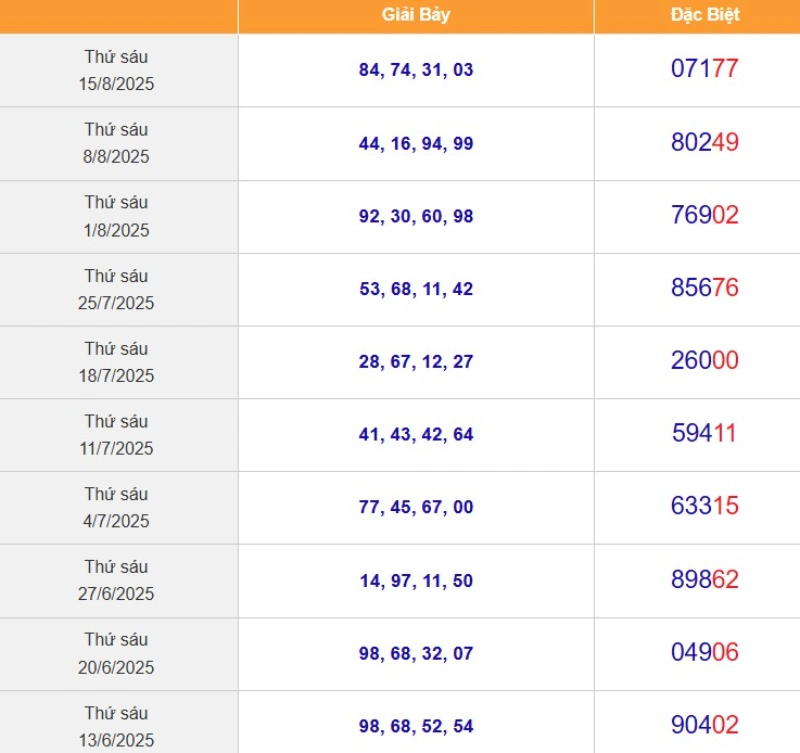Viewport: 800px width, 753px height.
Task: Select the date cell 15/8/2025
Action: 116,70
